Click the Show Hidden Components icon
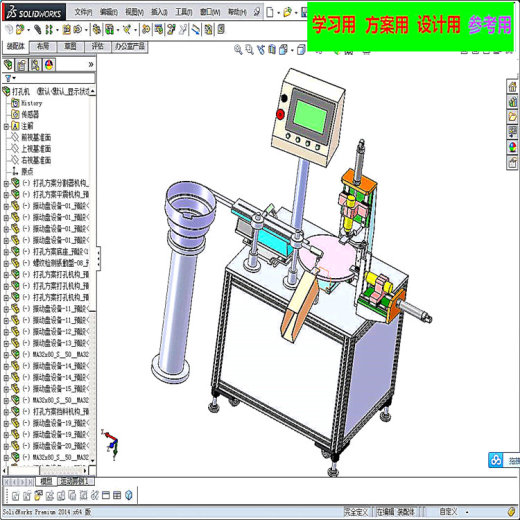Screen dimensions: 520x520 [x=97, y=30]
